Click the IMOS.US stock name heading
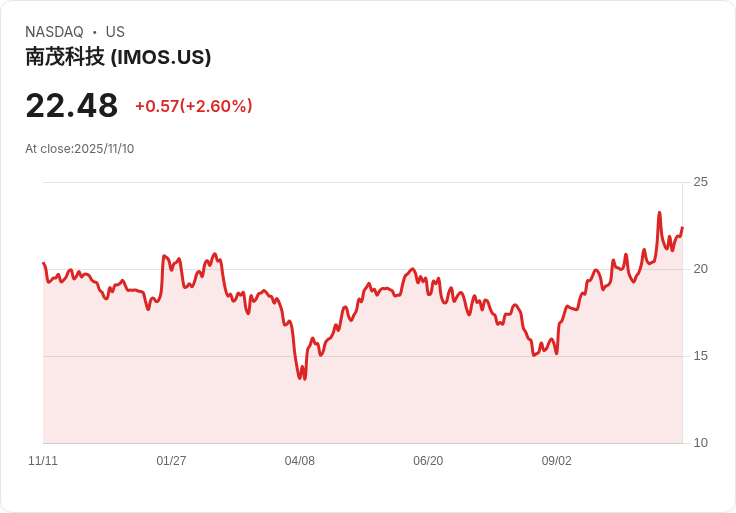Screen dimensions: 736x513 point(118,57)
